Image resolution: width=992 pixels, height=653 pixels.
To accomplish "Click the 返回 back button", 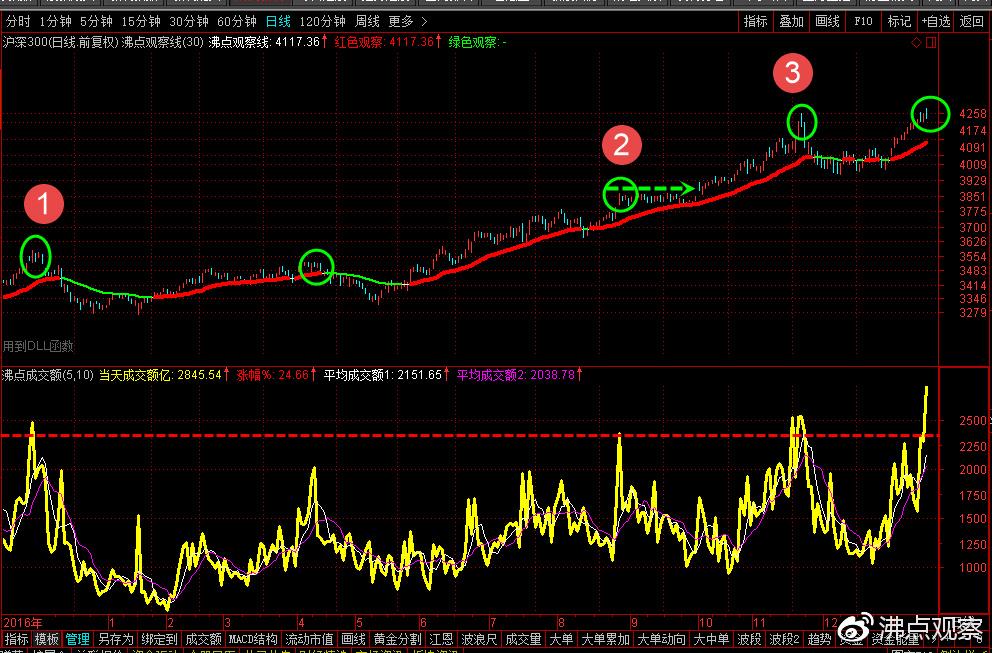I will click(971, 21).
